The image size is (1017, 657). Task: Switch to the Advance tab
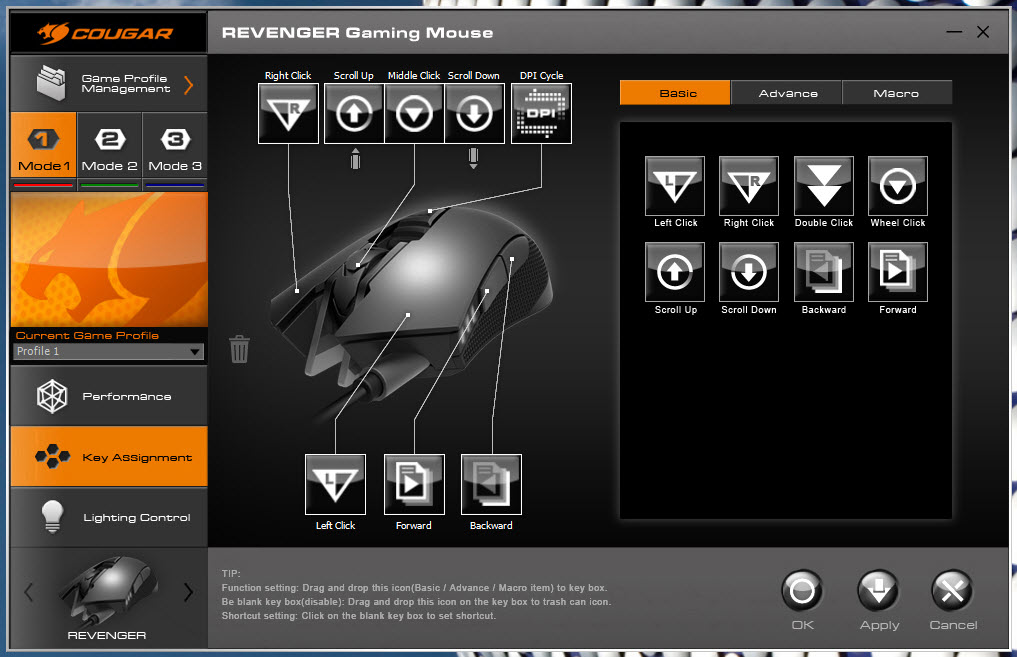point(787,93)
